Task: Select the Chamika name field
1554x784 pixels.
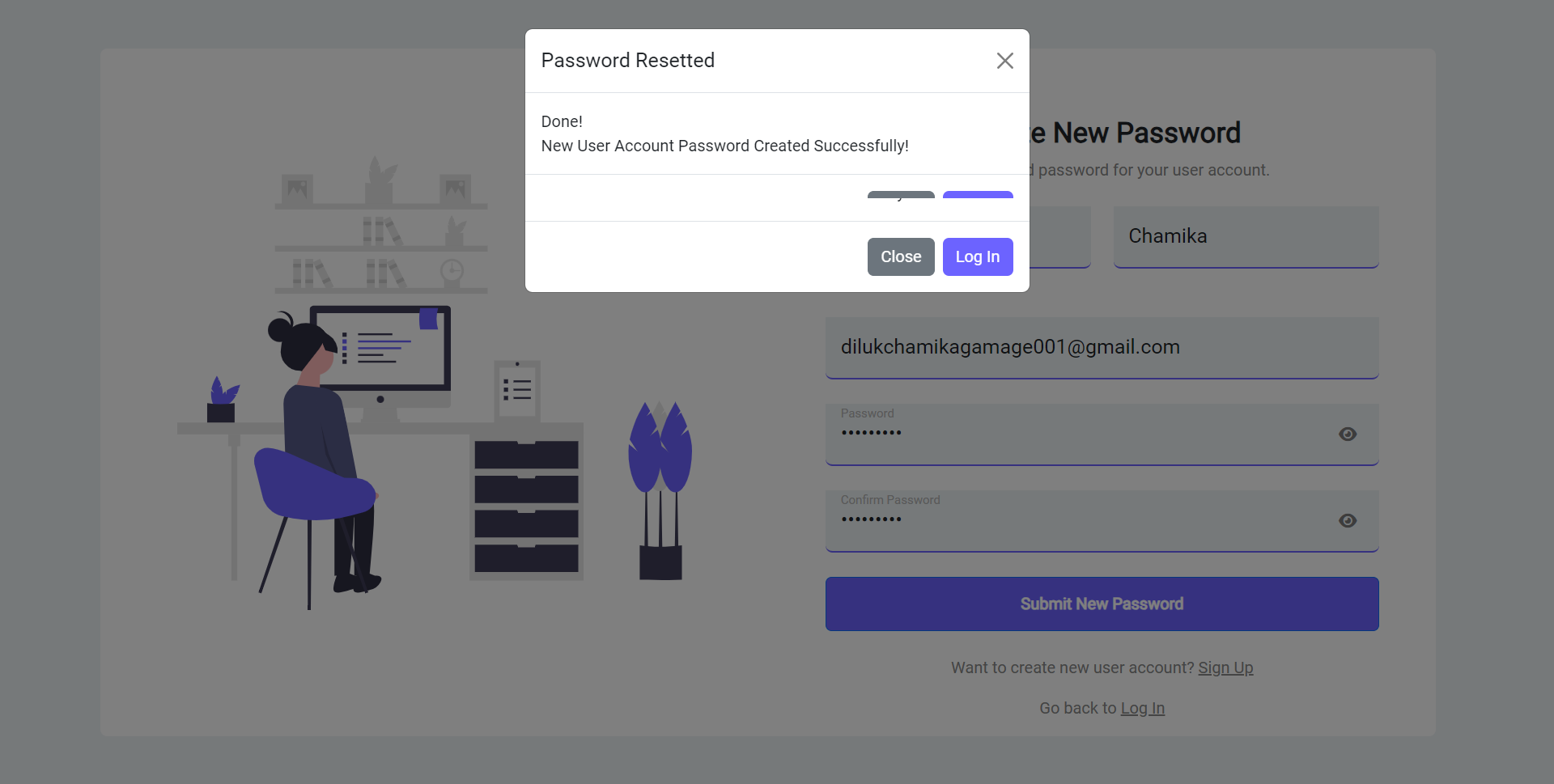Action: (1246, 237)
